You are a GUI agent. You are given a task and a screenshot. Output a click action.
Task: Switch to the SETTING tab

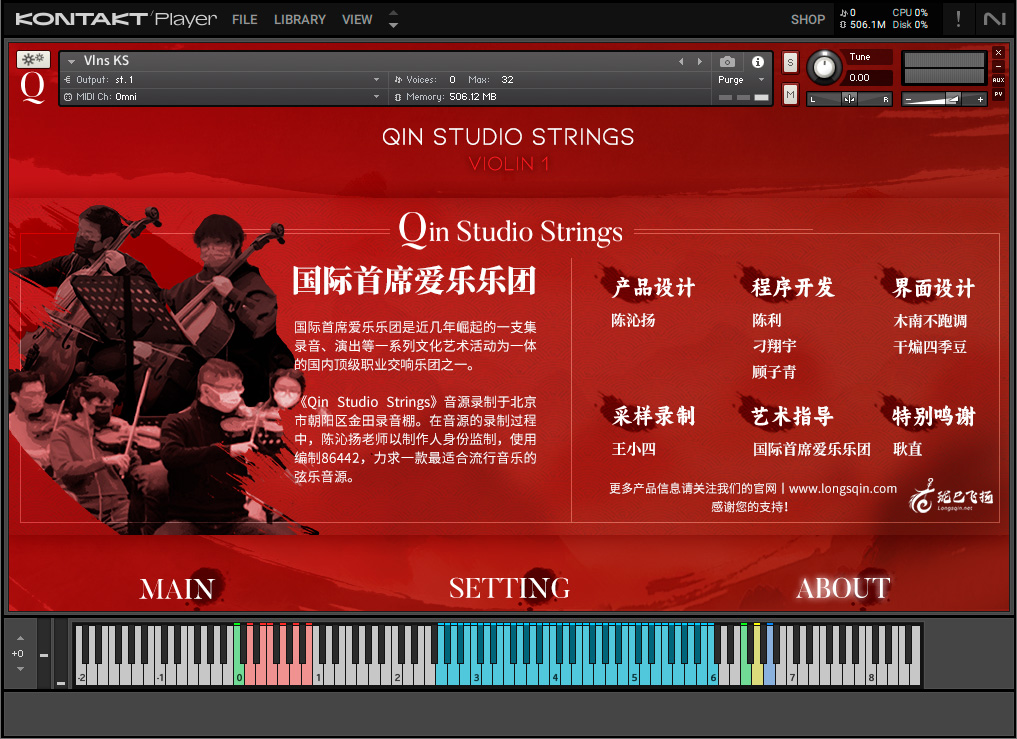coord(509,588)
